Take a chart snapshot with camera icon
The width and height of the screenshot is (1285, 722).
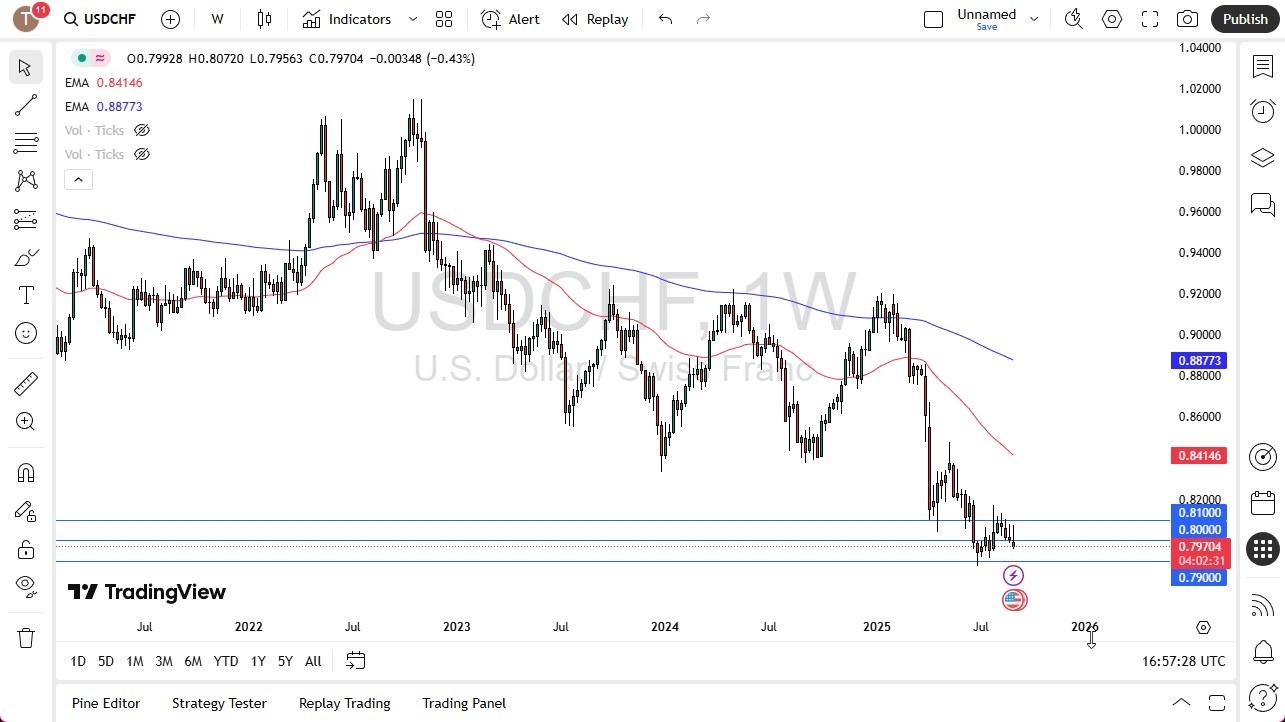click(1186, 19)
